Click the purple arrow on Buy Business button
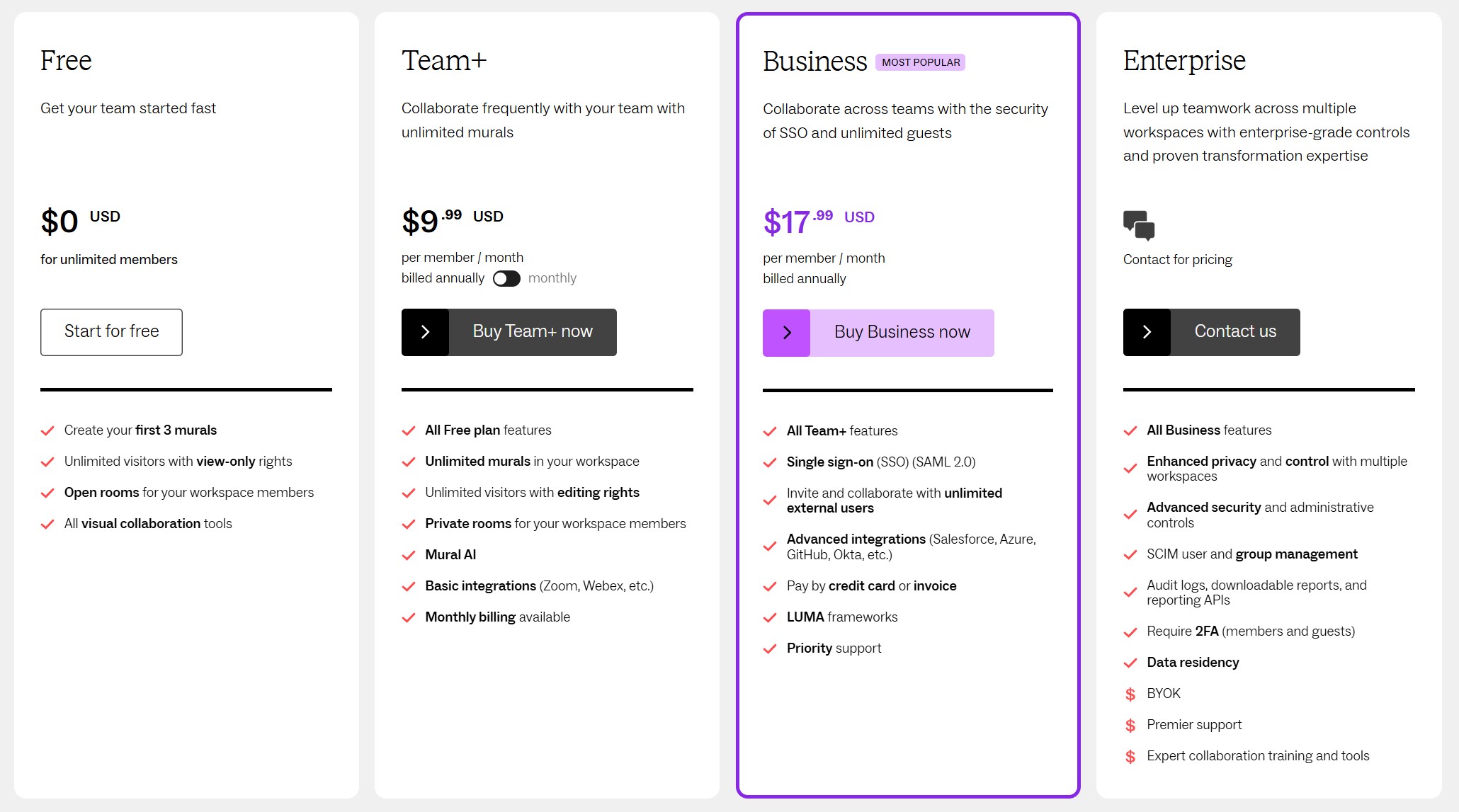Image resolution: width=1459 pixels, height=812 pixels. click(786, 333)
